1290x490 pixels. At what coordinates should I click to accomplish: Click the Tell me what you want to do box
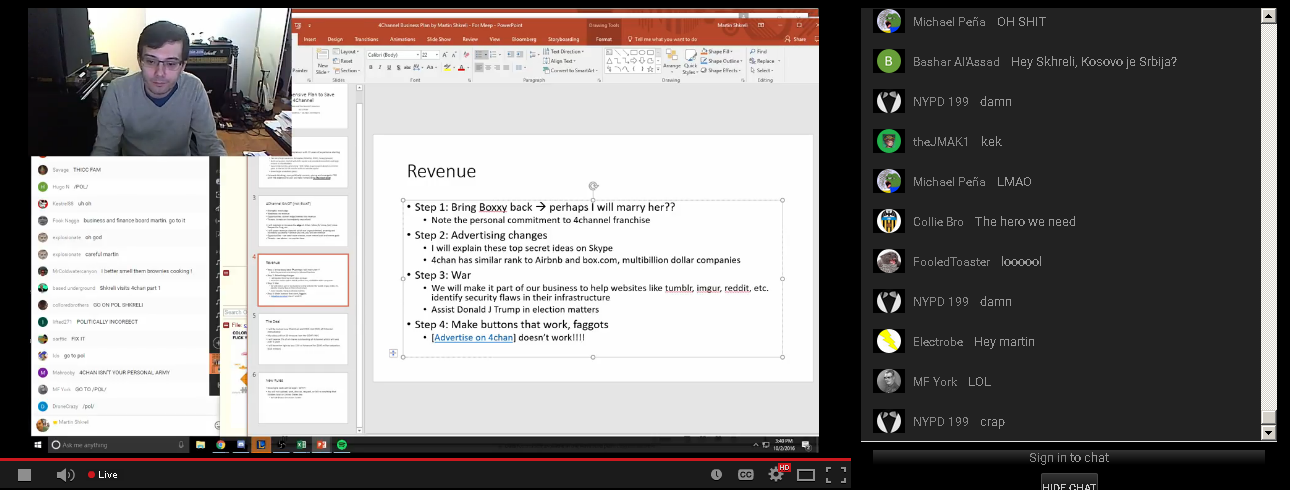pos(662,39)
